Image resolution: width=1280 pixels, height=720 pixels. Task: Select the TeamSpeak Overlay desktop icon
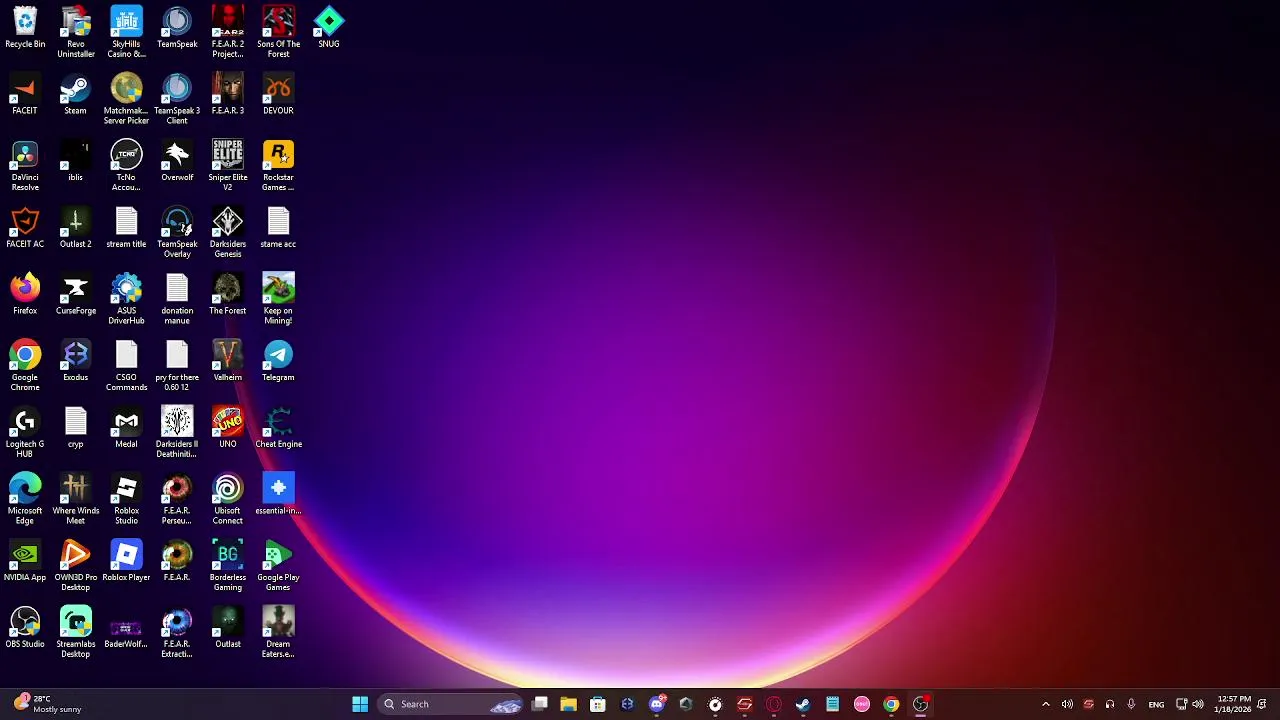pos(177,233)
